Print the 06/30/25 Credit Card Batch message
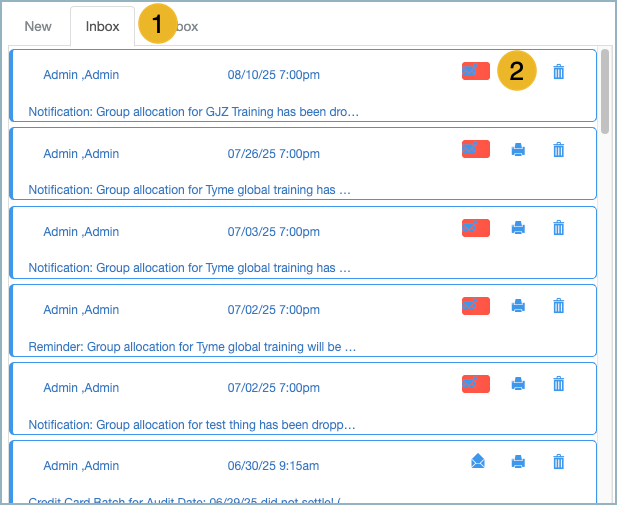The image size is (617, 505). click(518, 462)
